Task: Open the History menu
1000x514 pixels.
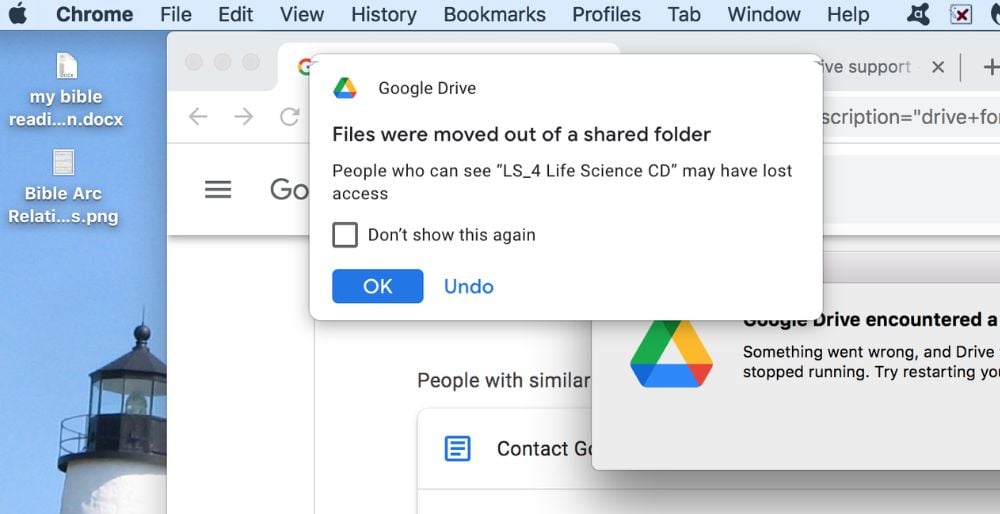Action: [383, 14]
